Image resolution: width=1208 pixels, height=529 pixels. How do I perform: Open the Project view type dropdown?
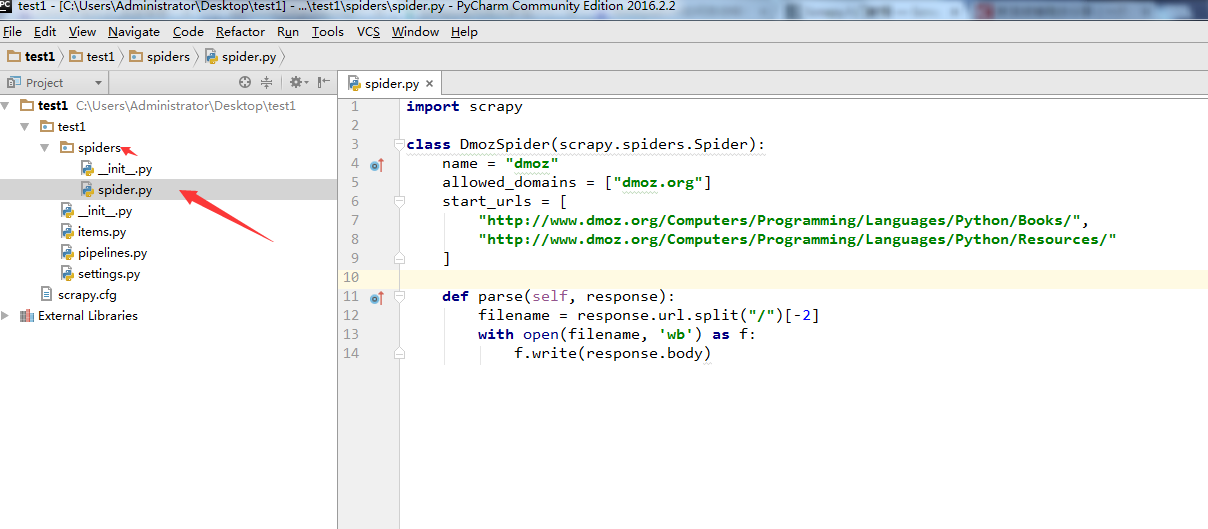click(x=98, y=83)
